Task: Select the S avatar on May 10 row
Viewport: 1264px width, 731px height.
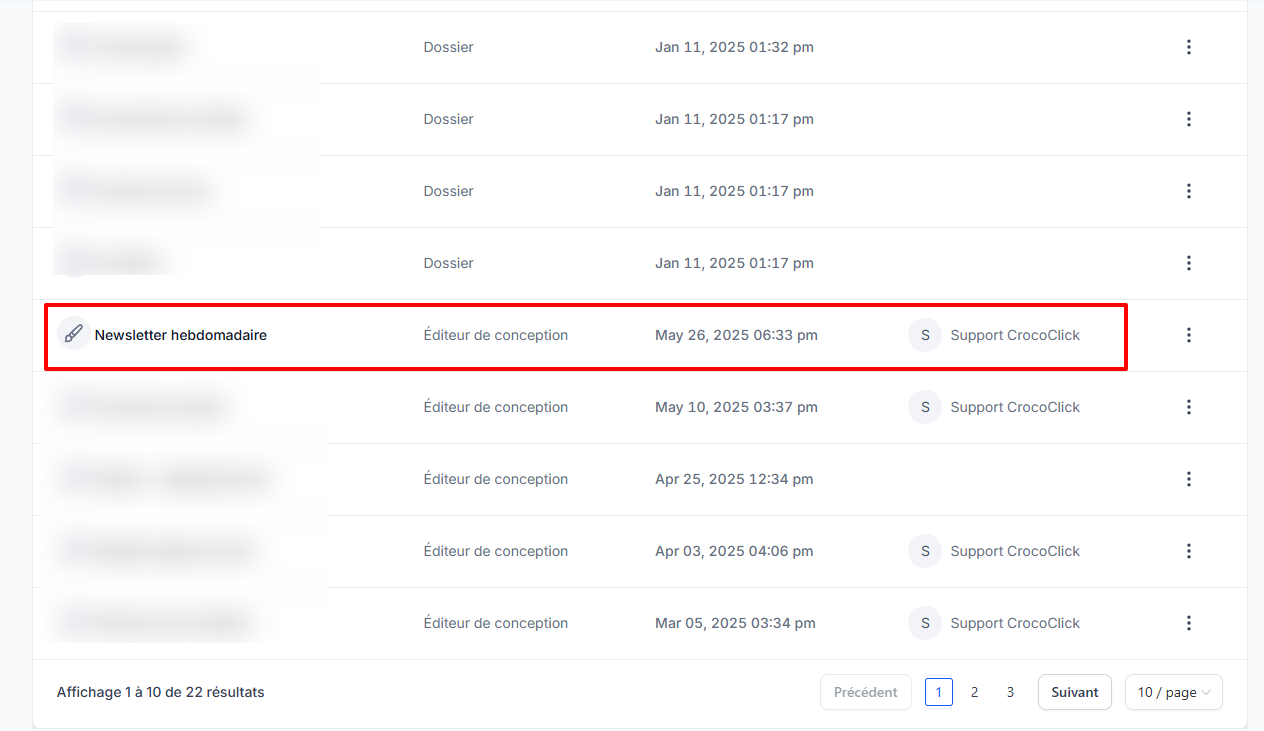Action: click(924, 407)
